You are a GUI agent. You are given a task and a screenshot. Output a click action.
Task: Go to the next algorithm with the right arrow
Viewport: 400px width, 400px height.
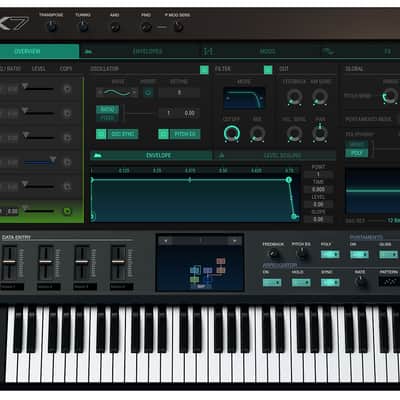[x=235, y=241]
